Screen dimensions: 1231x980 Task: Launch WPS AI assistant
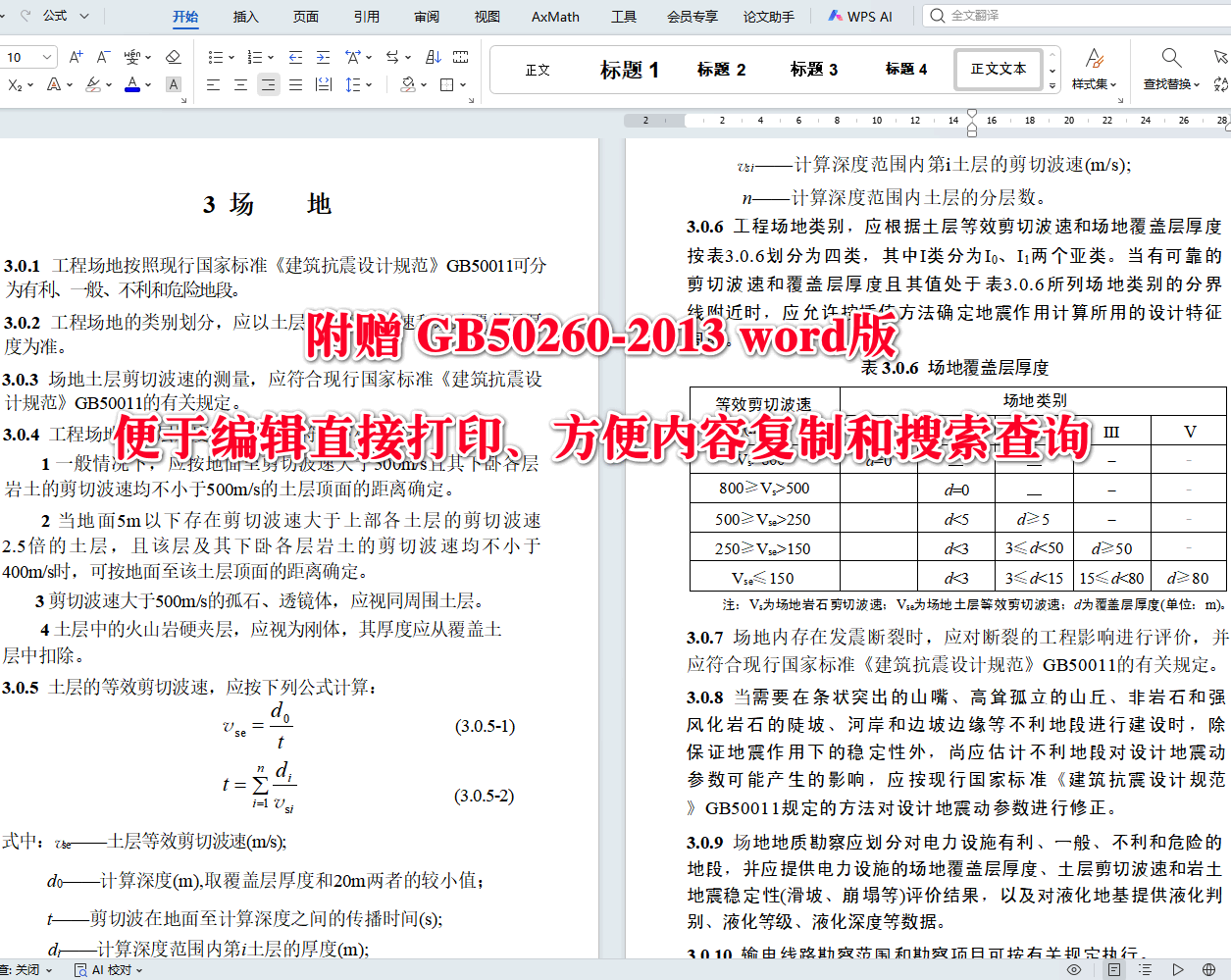point(860,17)
